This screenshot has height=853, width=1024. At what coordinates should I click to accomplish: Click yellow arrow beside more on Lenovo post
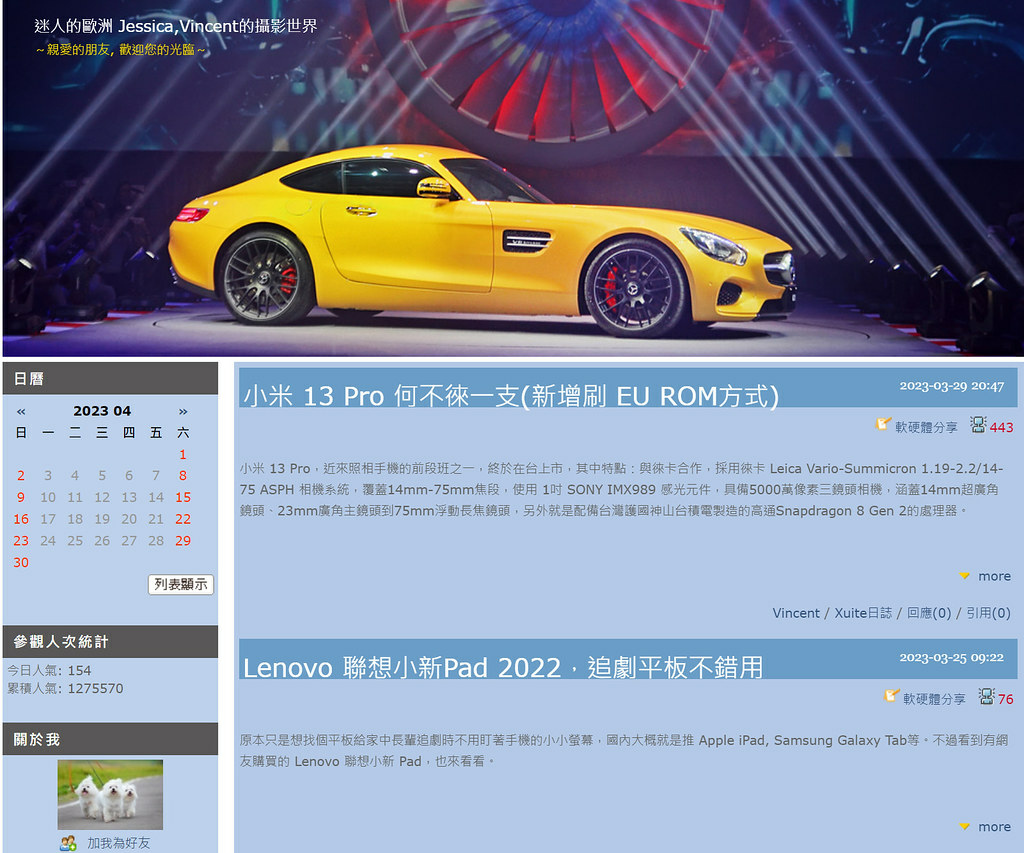point(964,827)
